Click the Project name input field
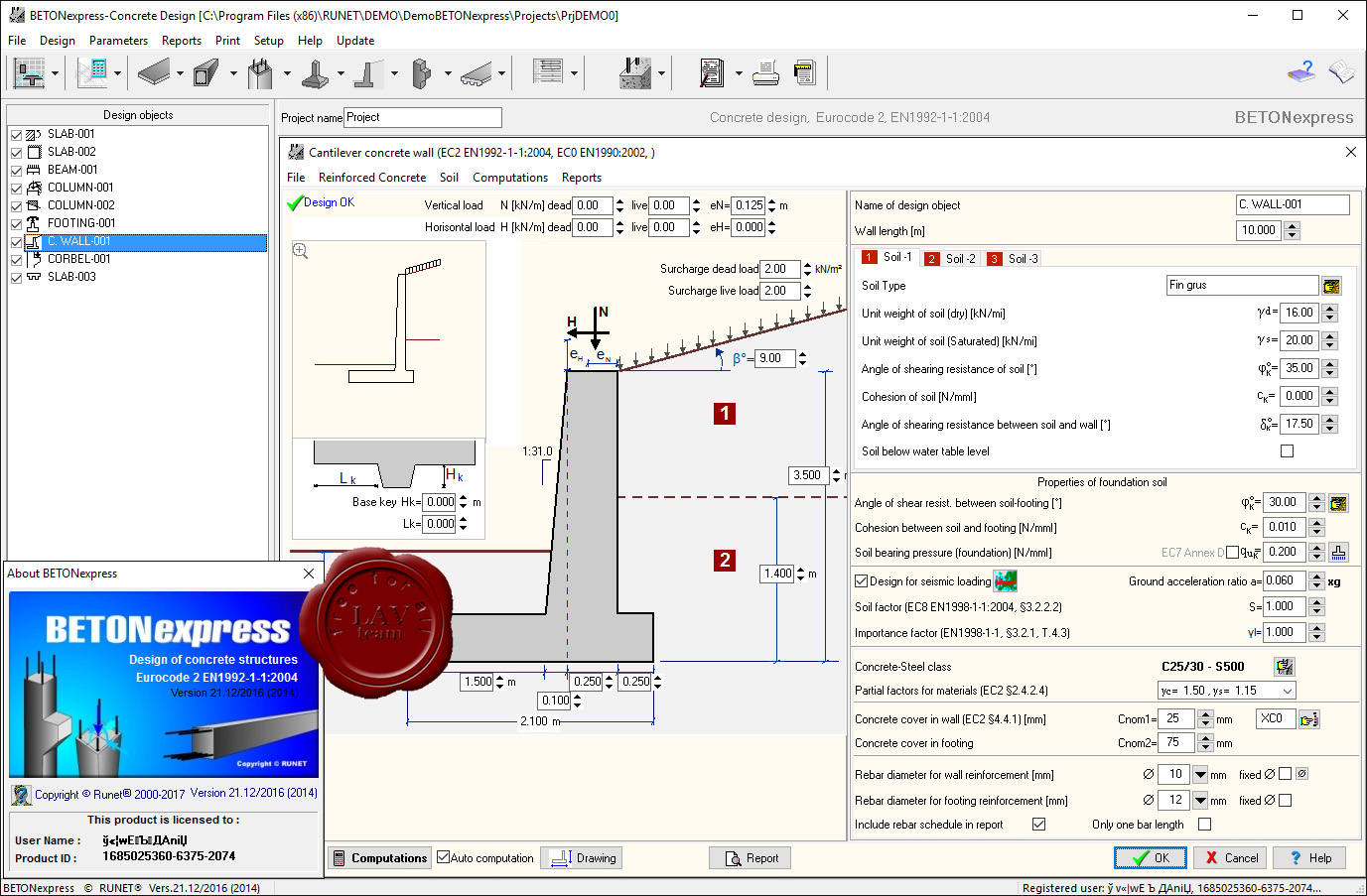The image size is (1367, 896). [423, 117]
